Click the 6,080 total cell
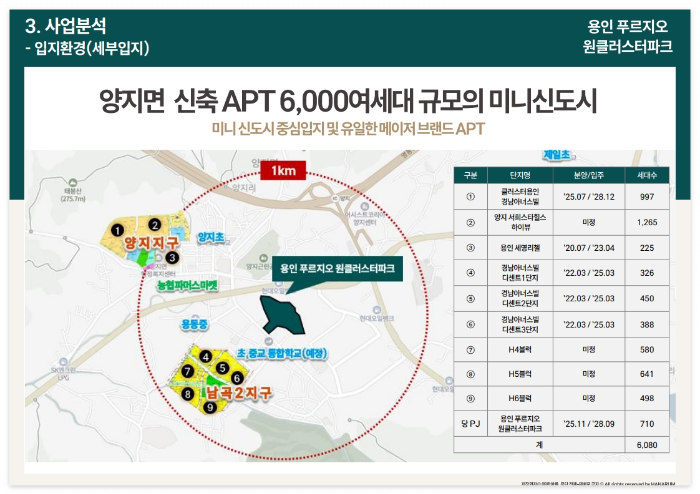 647,445
